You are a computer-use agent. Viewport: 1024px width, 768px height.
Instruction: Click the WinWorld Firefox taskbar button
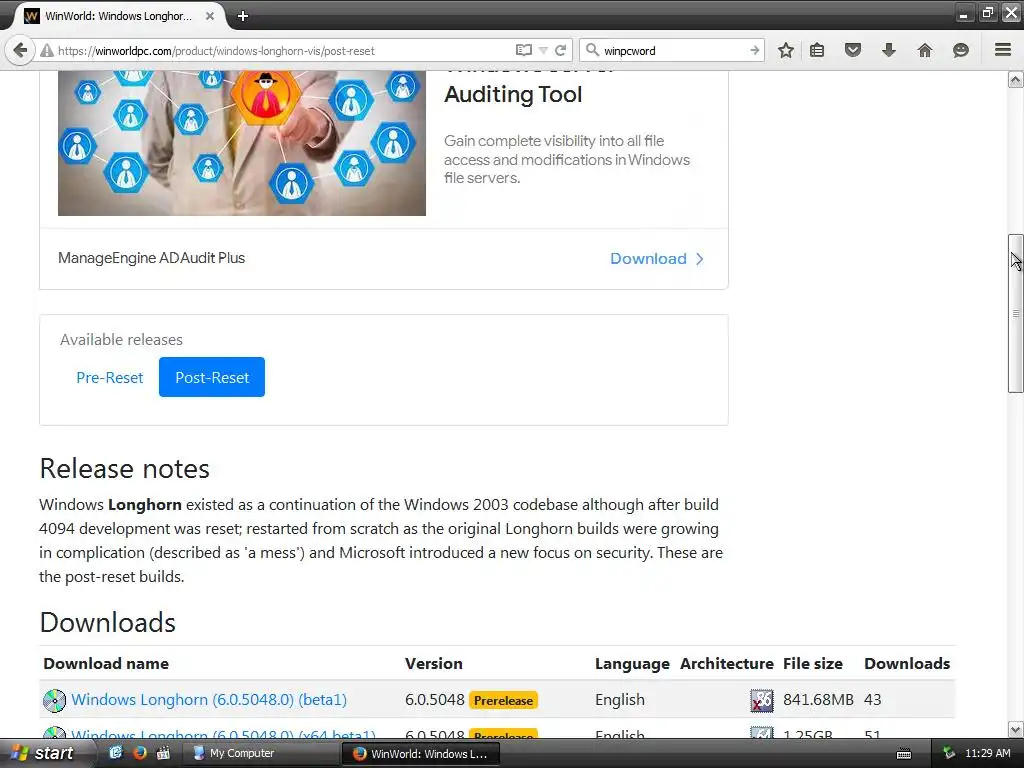click(421, 754)
